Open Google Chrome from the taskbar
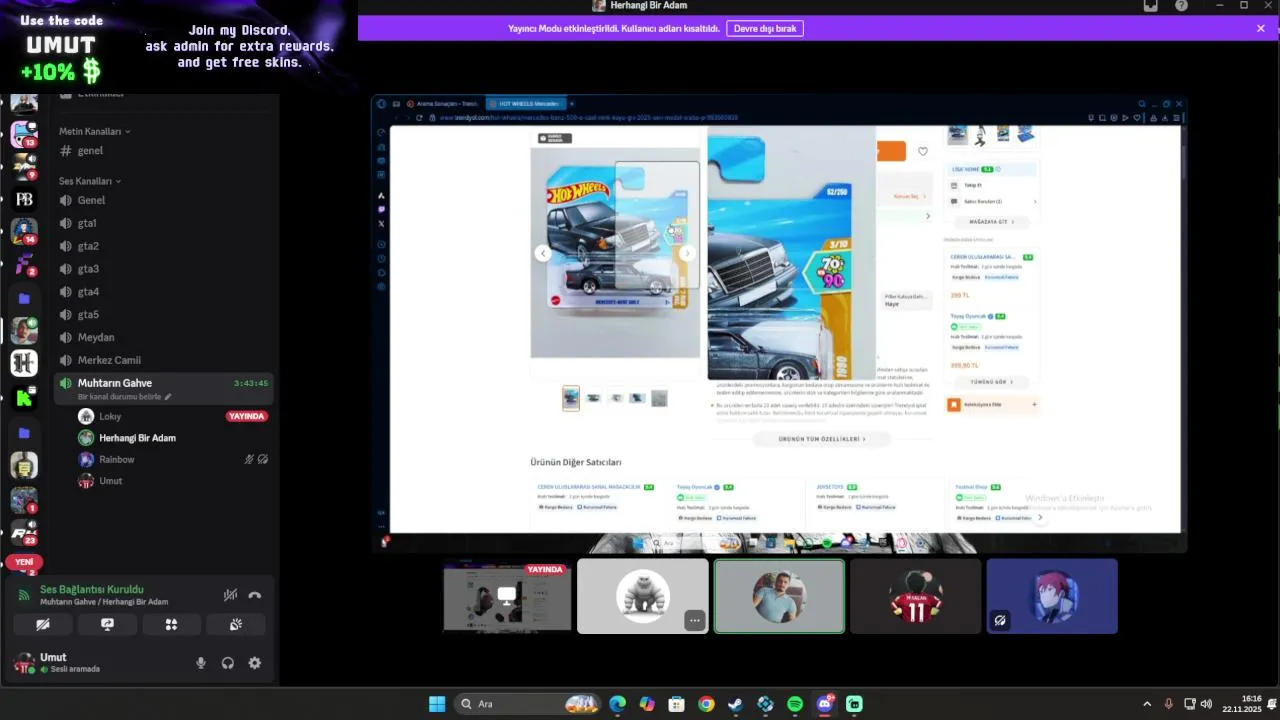This screenshot has height=720, width=1280. [706, 704]
